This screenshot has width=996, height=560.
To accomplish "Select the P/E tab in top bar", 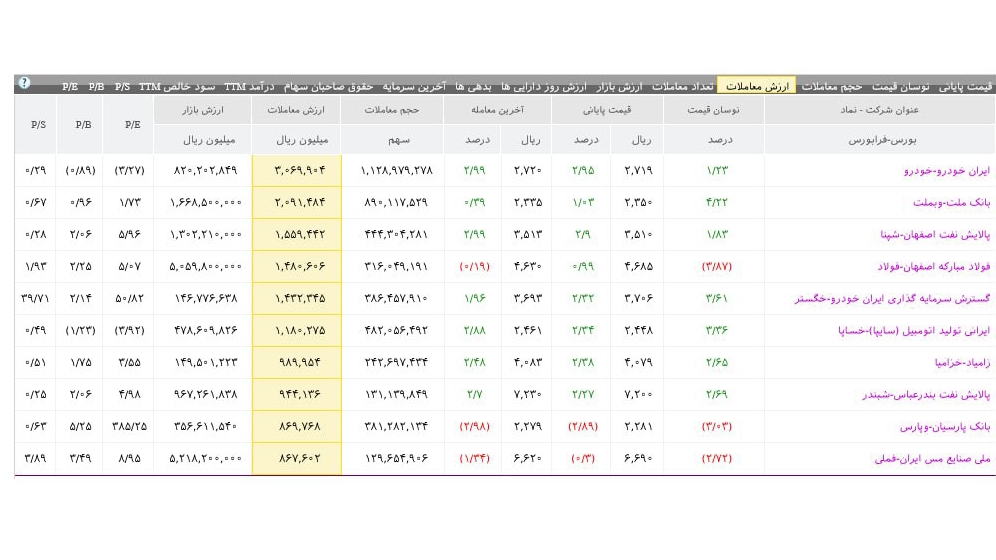I will pos(70,86).
